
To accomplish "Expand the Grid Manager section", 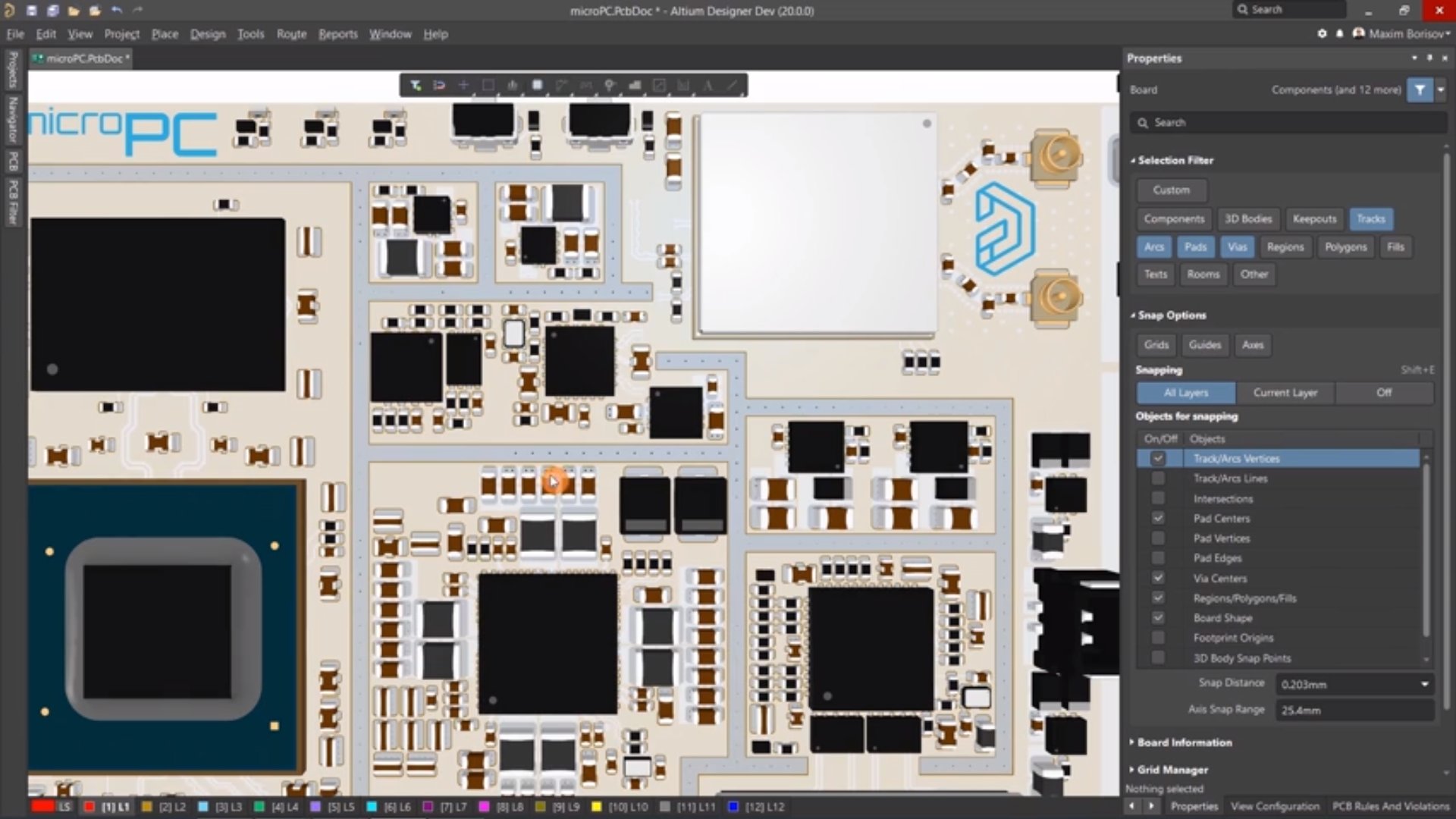I will tap(1132, 770).
